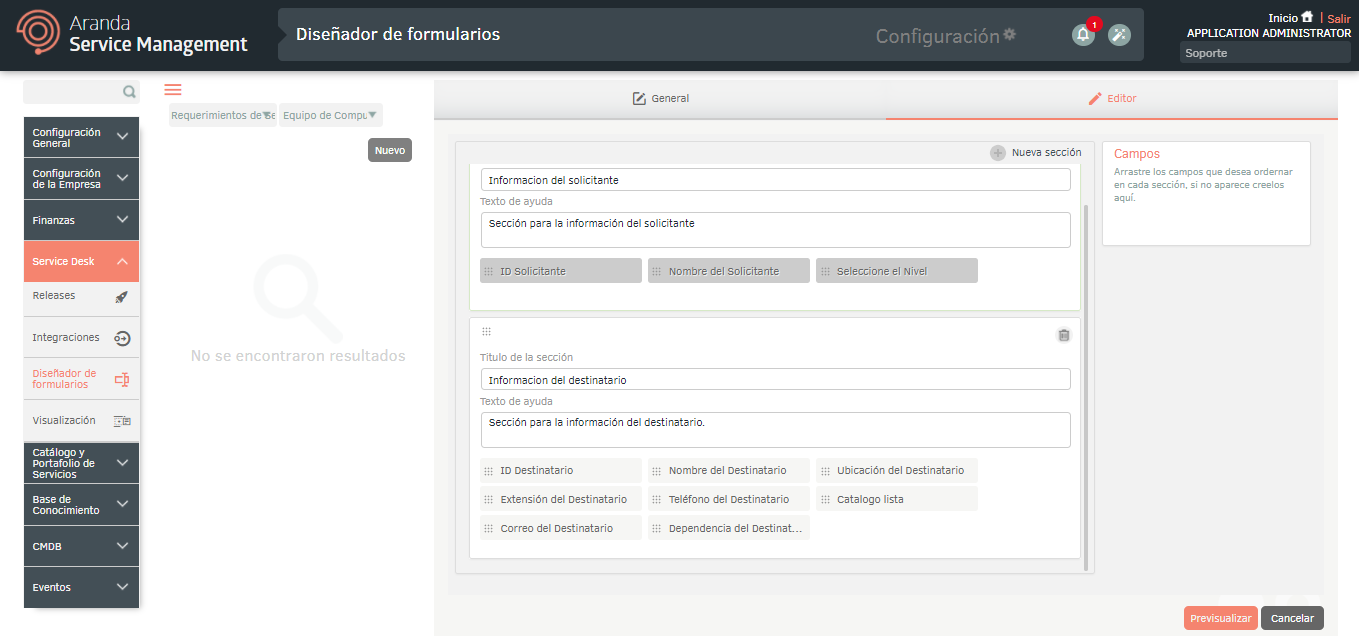Viewport: 1359px width, 636px height.
Task: Expand the Finanzas menu
Action: click(x=82, y=220)
